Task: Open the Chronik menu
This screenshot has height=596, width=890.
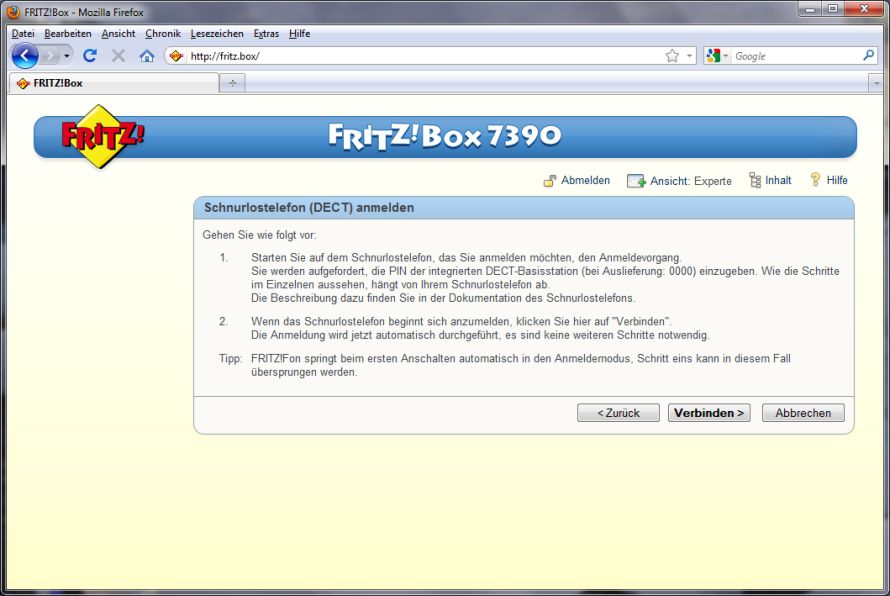Action: 163,33
